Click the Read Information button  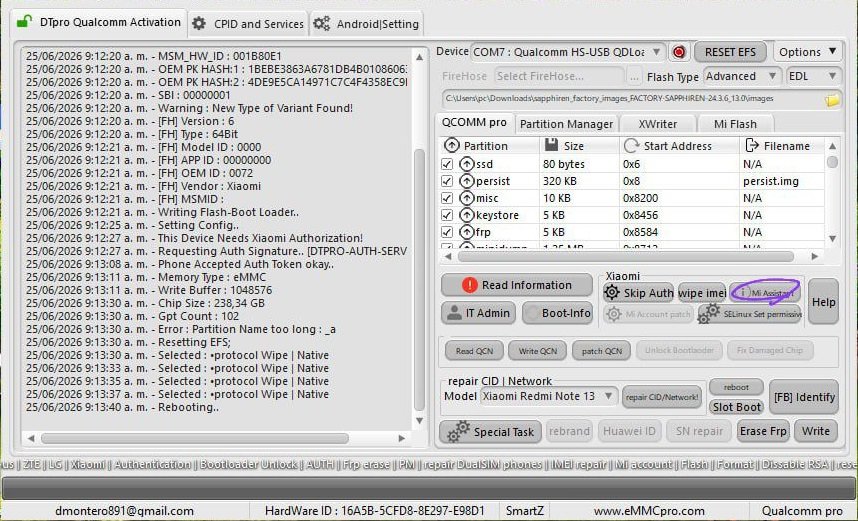pyautogui.click(x=517, y=285)
